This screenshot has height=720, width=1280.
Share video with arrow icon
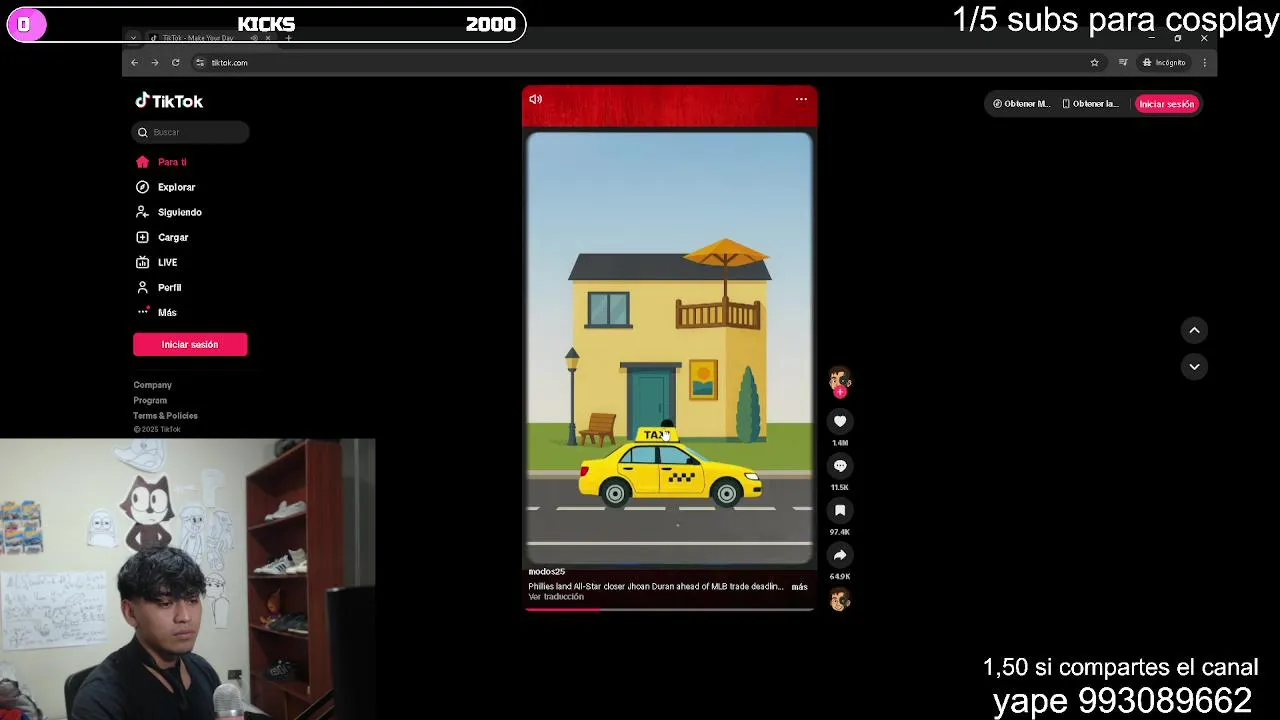(x=840, y=555)
